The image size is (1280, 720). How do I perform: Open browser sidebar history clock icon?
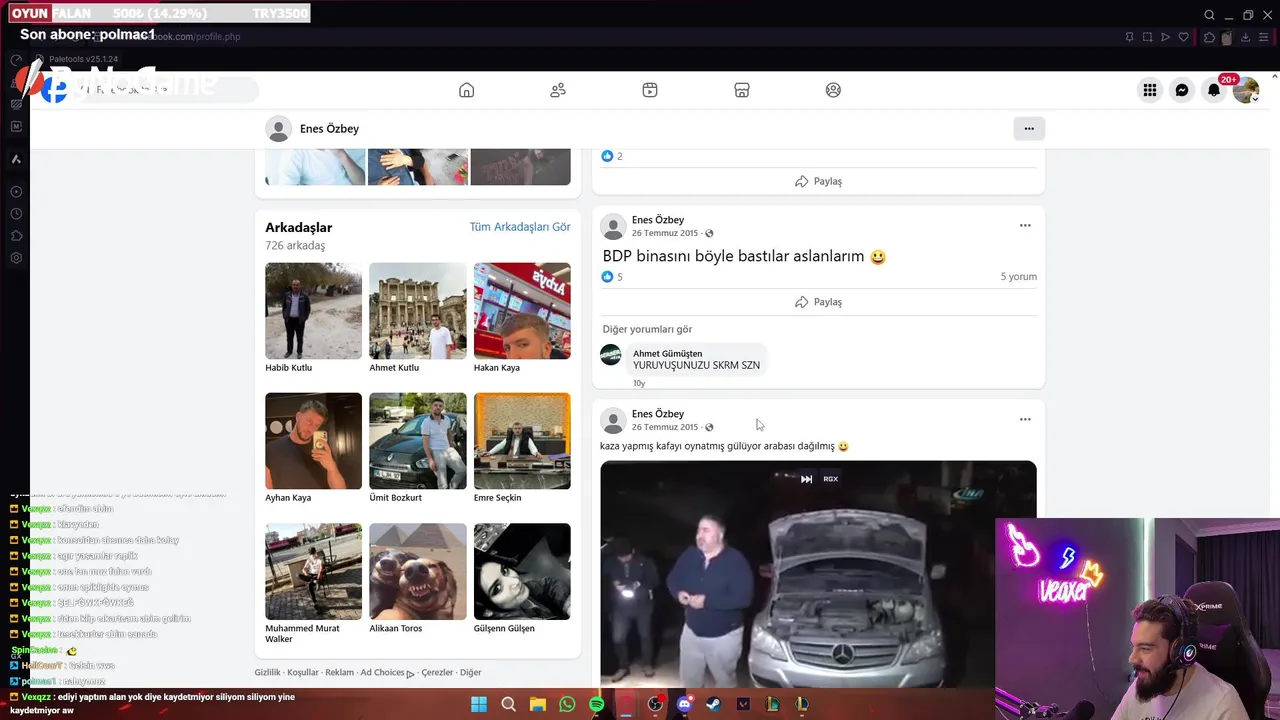pyautogui.click(x=16, y=214)
